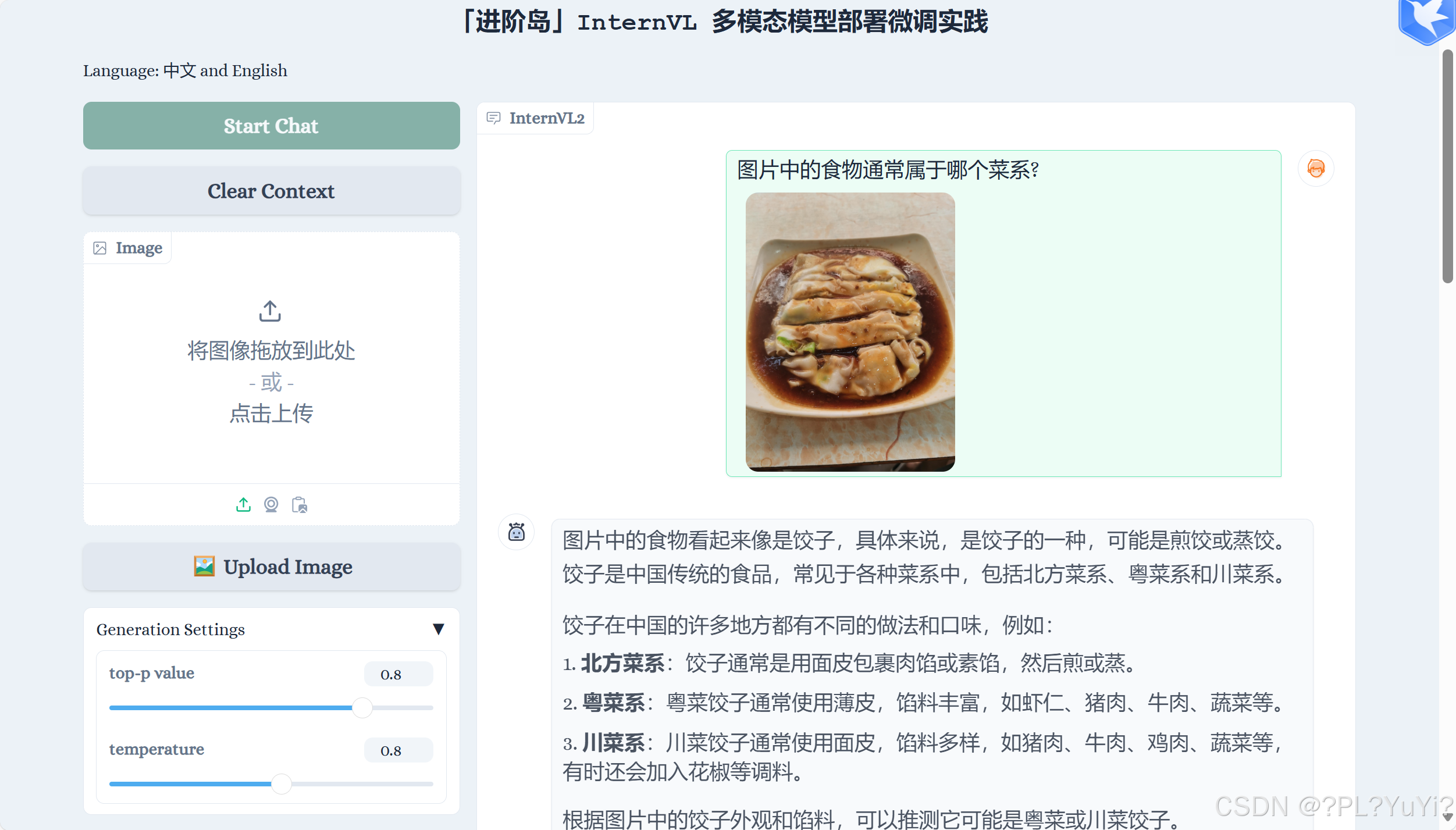Click the 点击上传 upload text
Image resolution: width=1456 pixels, height=830 pixels.
click(271, 414)
